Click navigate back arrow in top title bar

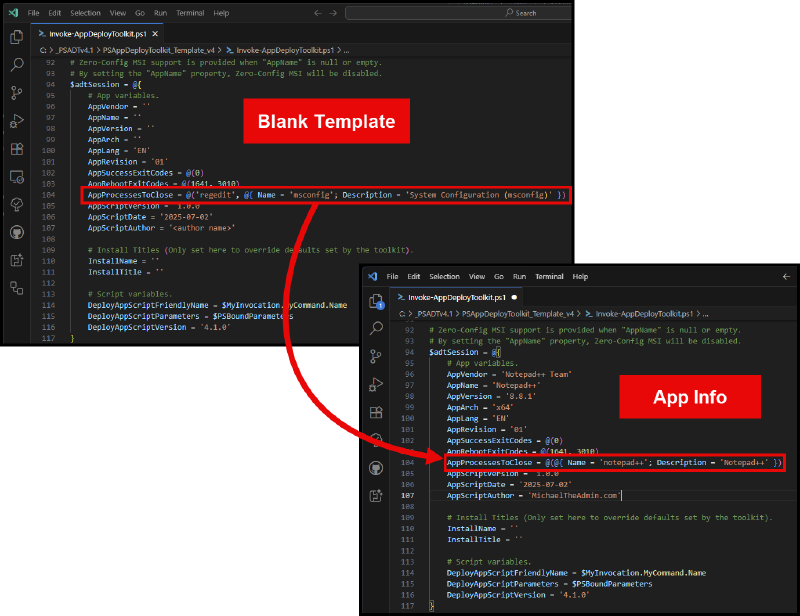coord(318,13)
